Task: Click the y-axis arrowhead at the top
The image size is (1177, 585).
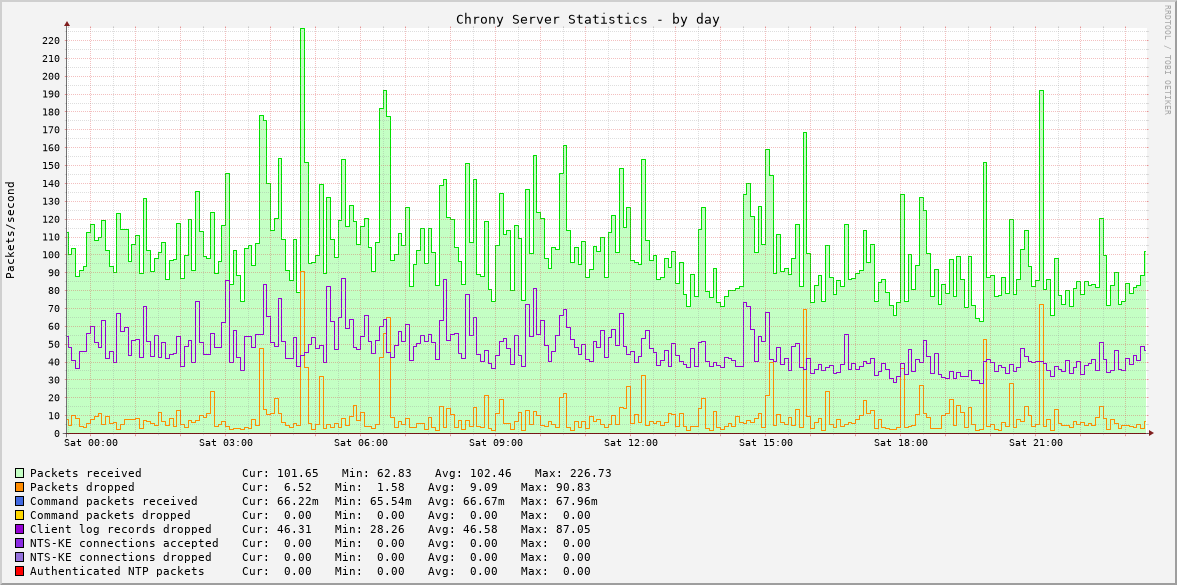Action: pos(67,24)
